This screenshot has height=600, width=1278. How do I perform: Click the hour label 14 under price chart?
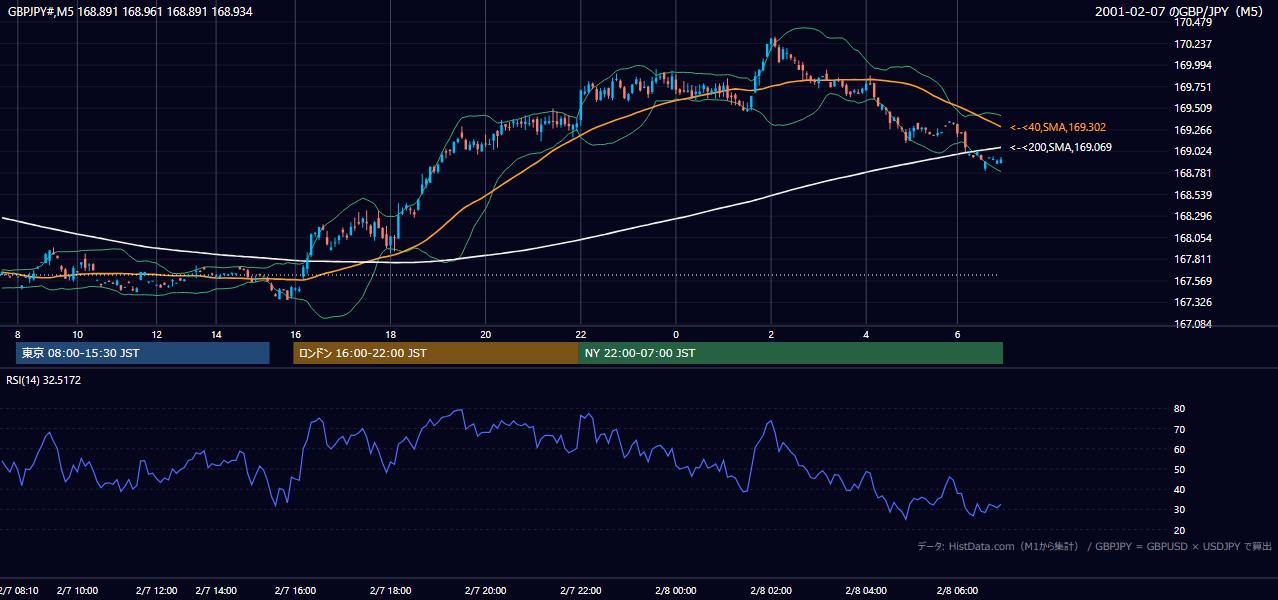coord(215,334)
